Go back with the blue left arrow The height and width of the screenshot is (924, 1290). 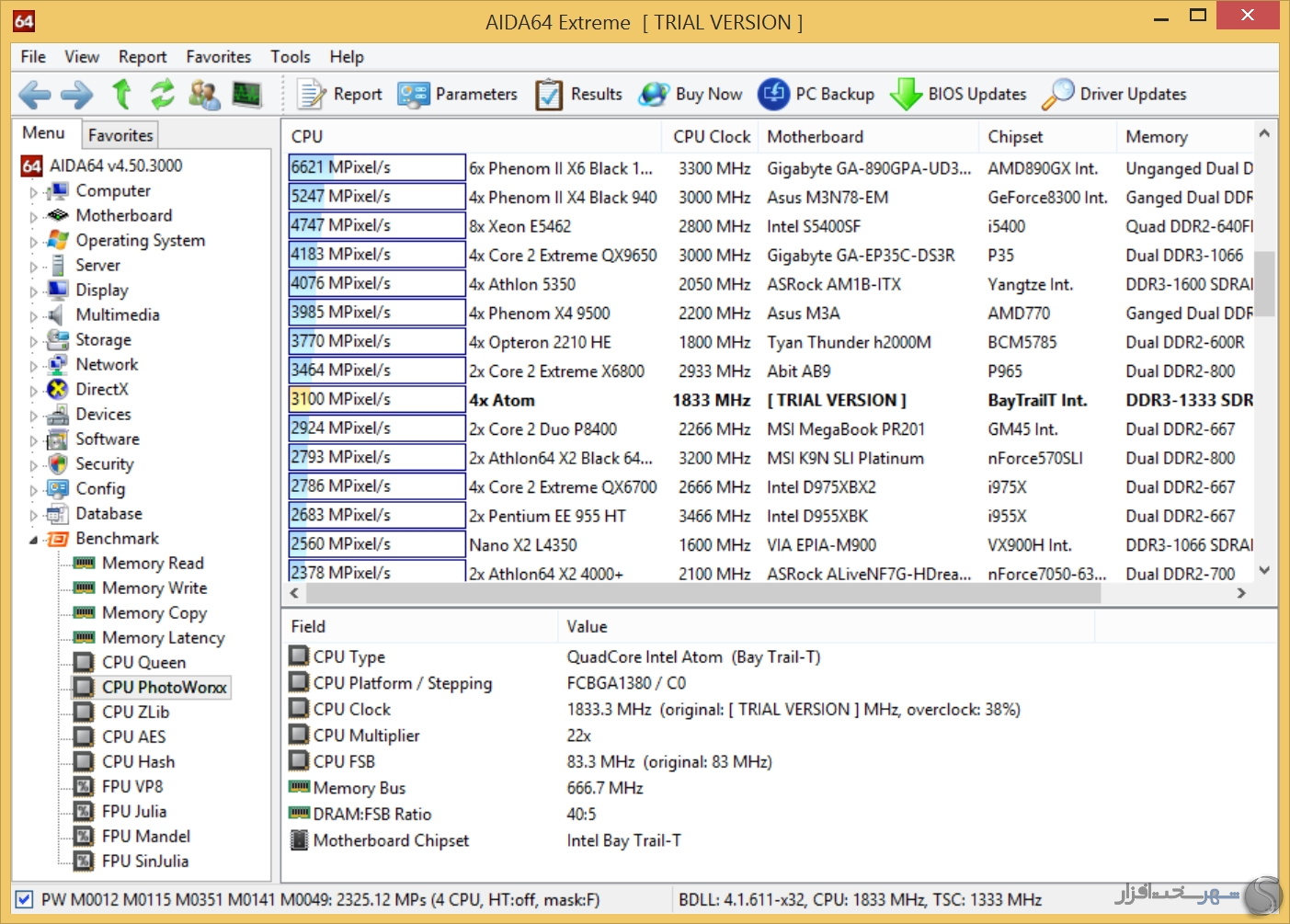35,94
